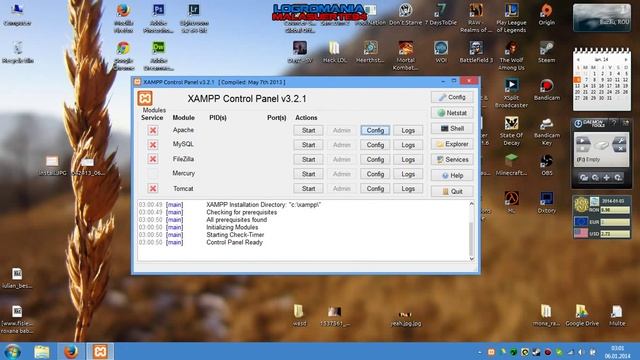Click the Daemon Tools gadget mount play button
The image size is (640, 360).
point(582,141)
